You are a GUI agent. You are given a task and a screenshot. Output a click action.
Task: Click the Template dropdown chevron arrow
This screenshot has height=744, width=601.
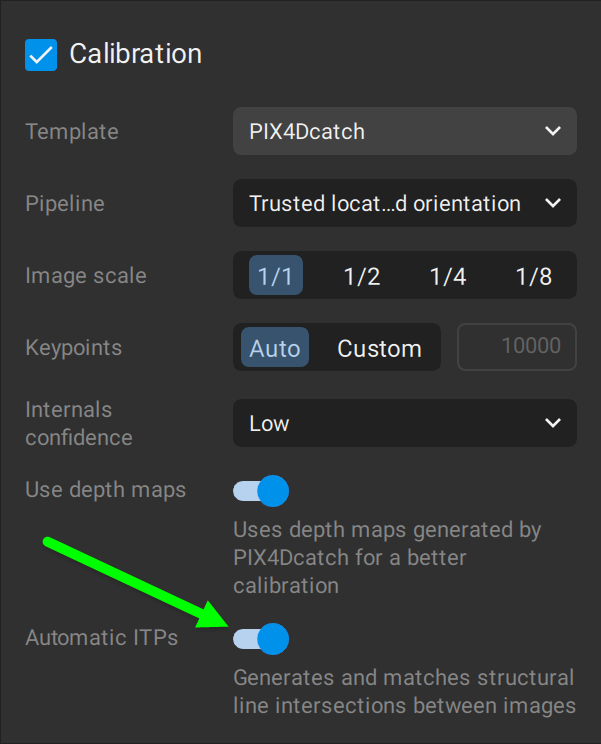tap(553, 131)
